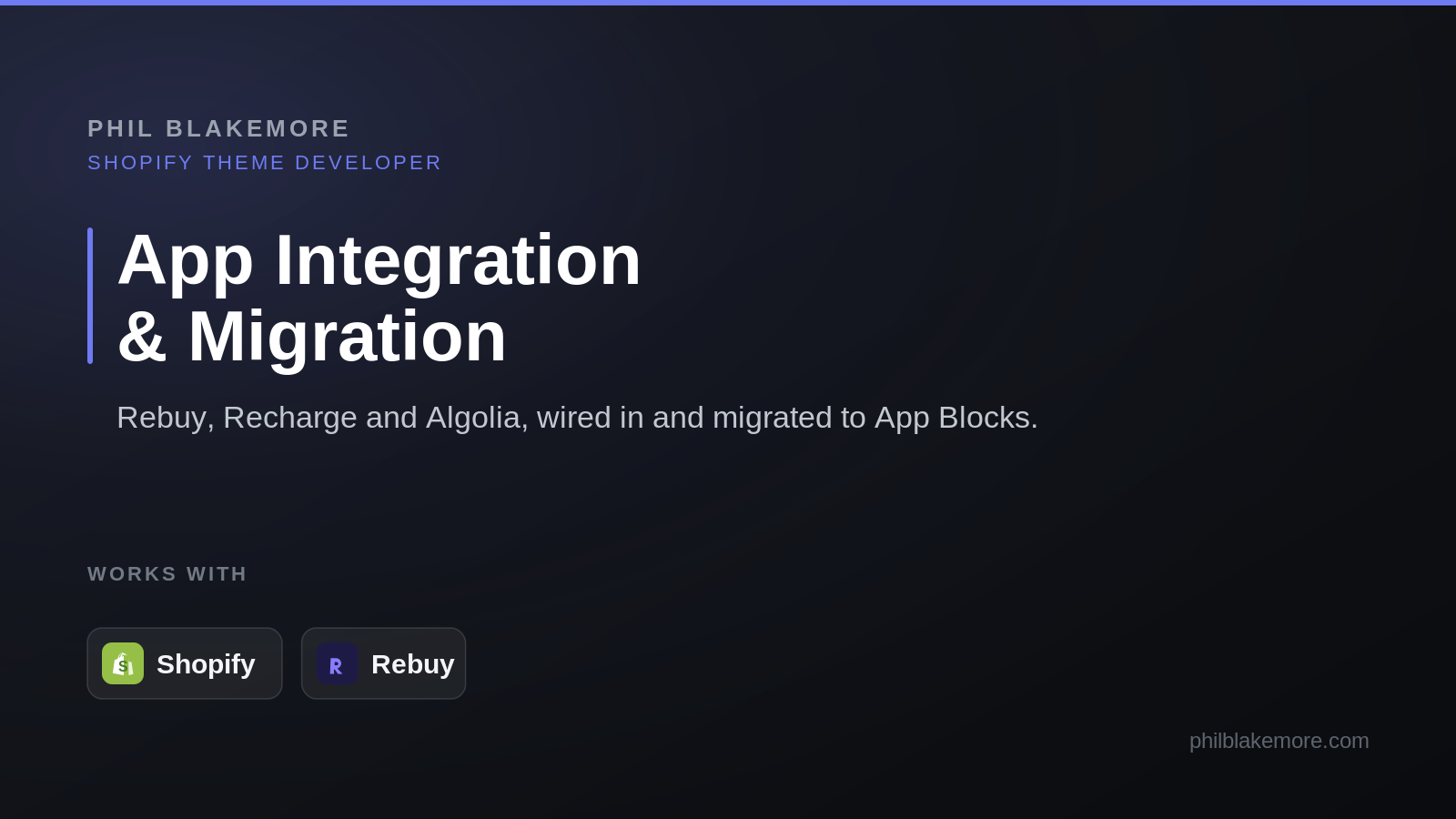Click the PHIL BLAKEMORE name text
The height and width of the screenshot is (819, 1456).
[x=218, y=128]
